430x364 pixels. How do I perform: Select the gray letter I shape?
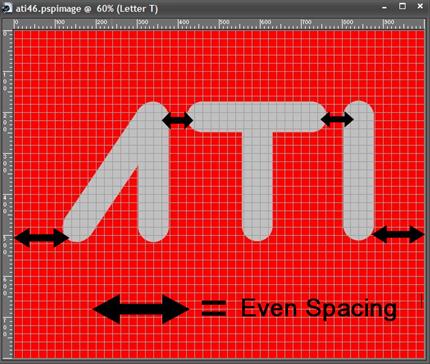[x=358, y=170]
